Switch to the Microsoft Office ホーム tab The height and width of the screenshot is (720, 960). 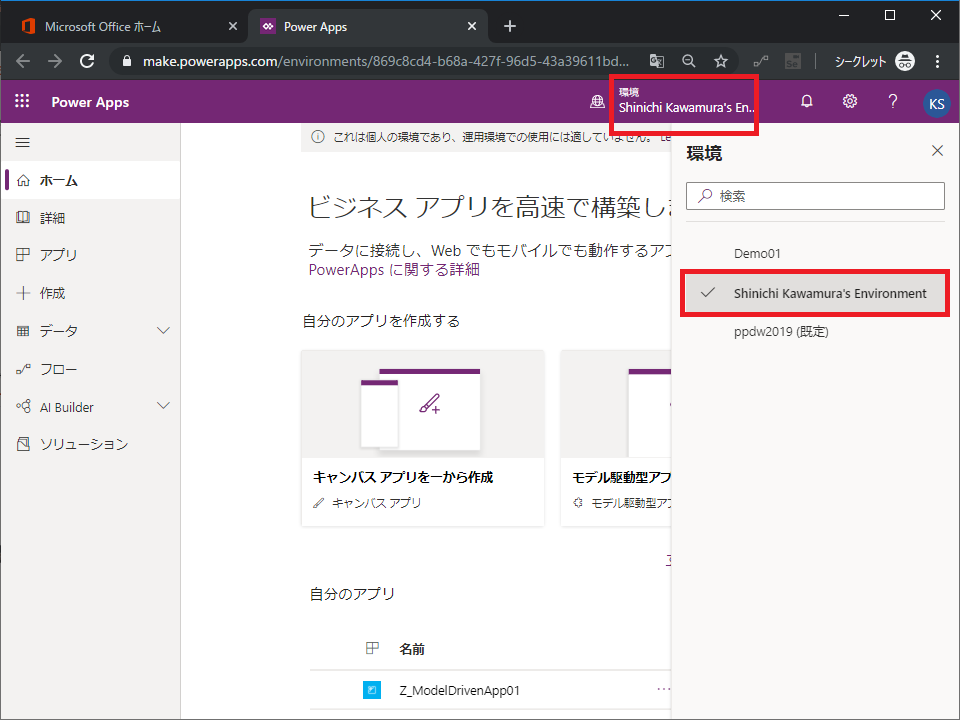click(124, 26)
